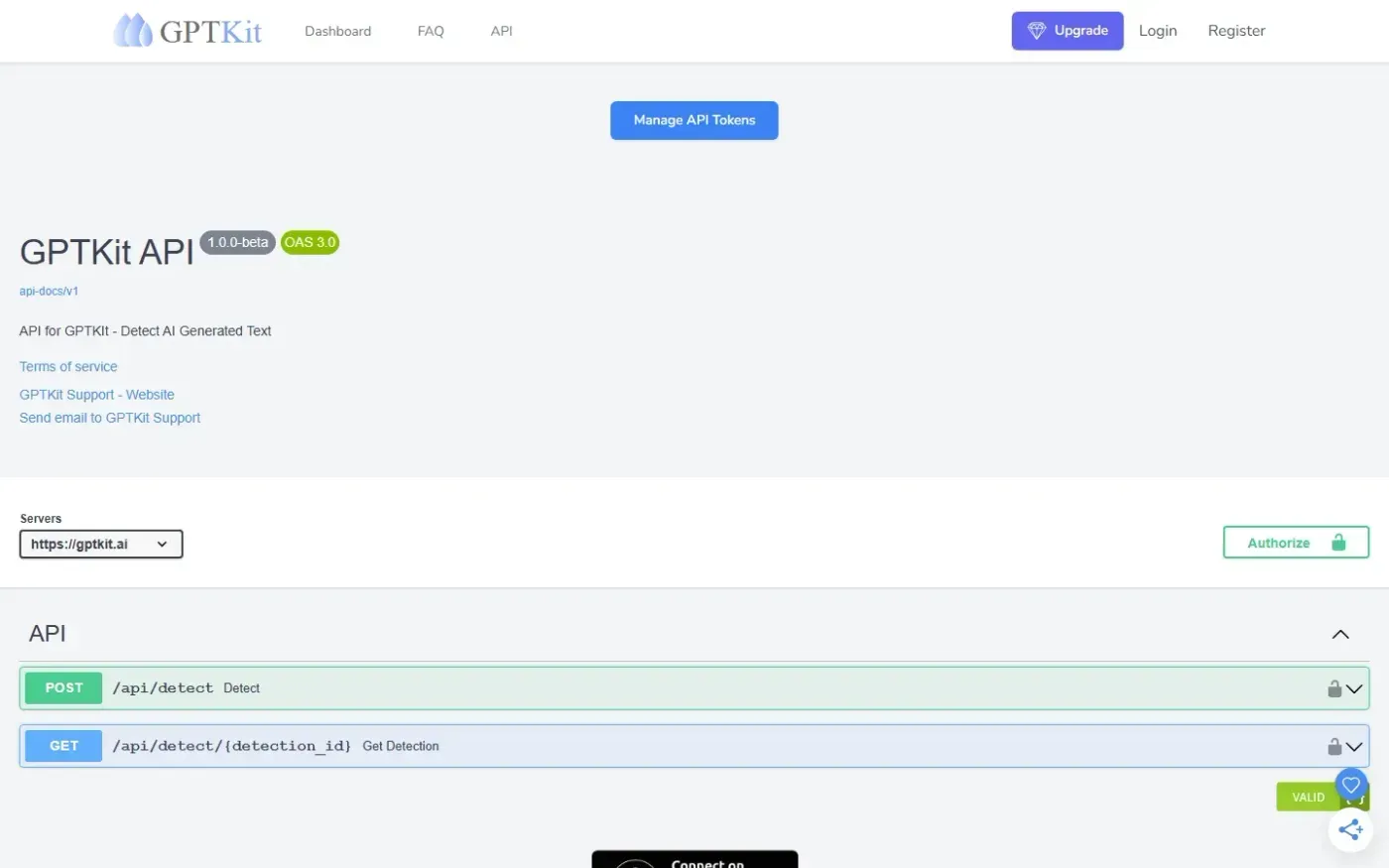
Task: Open Terms of service link
Action: 68,366
